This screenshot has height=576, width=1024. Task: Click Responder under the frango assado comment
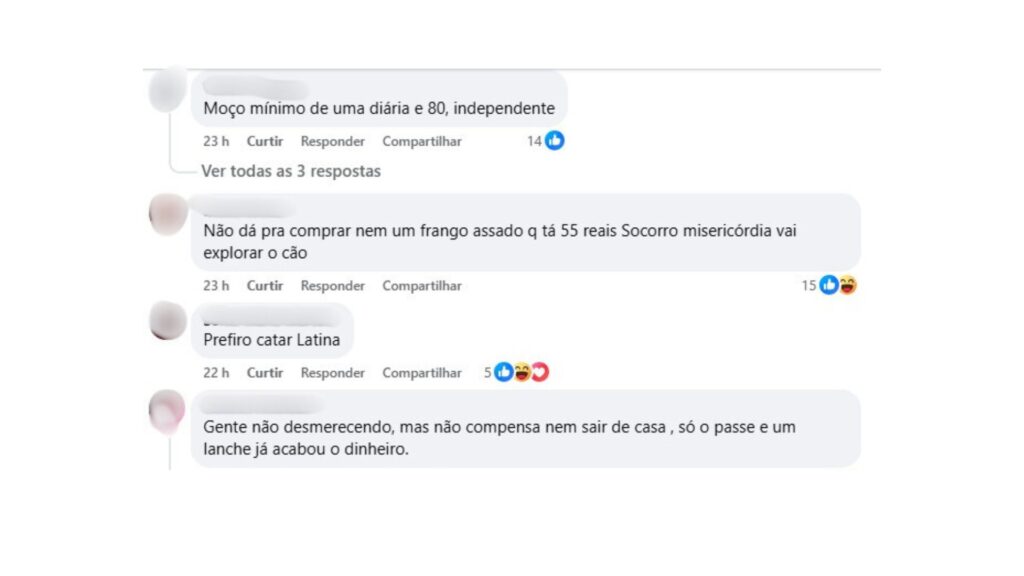pyautogui.click(x=333, y=285)
